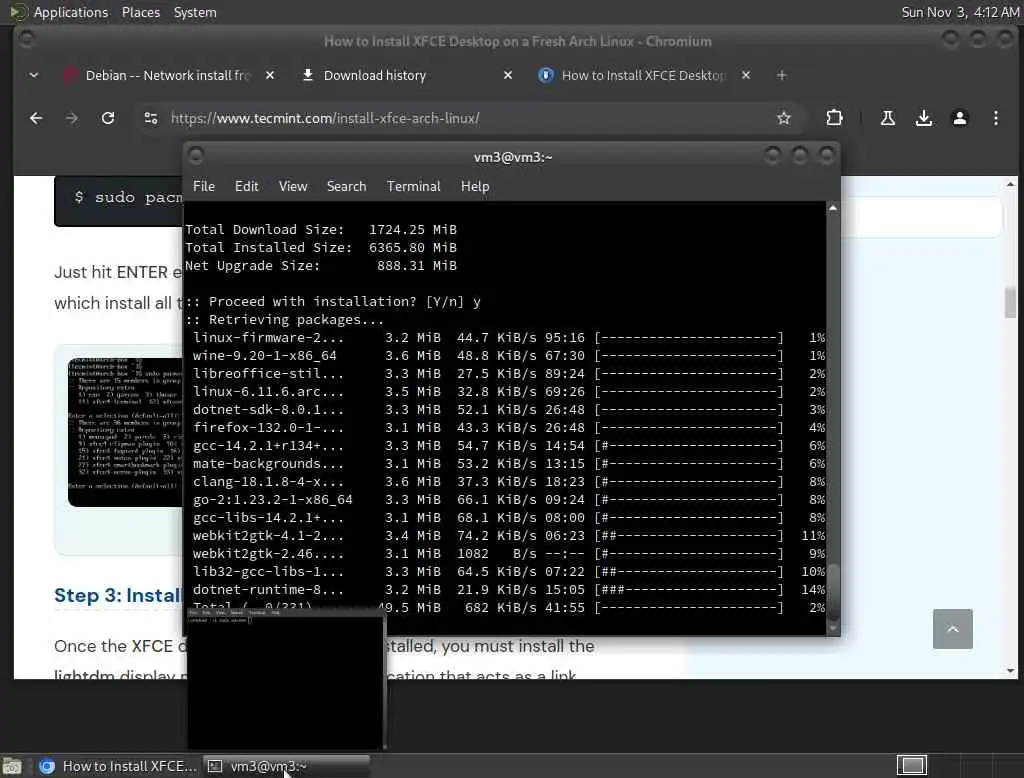1024x778 pixels.
Task: Click Proceed with installation prompt line
Action: tap(334, 302)
